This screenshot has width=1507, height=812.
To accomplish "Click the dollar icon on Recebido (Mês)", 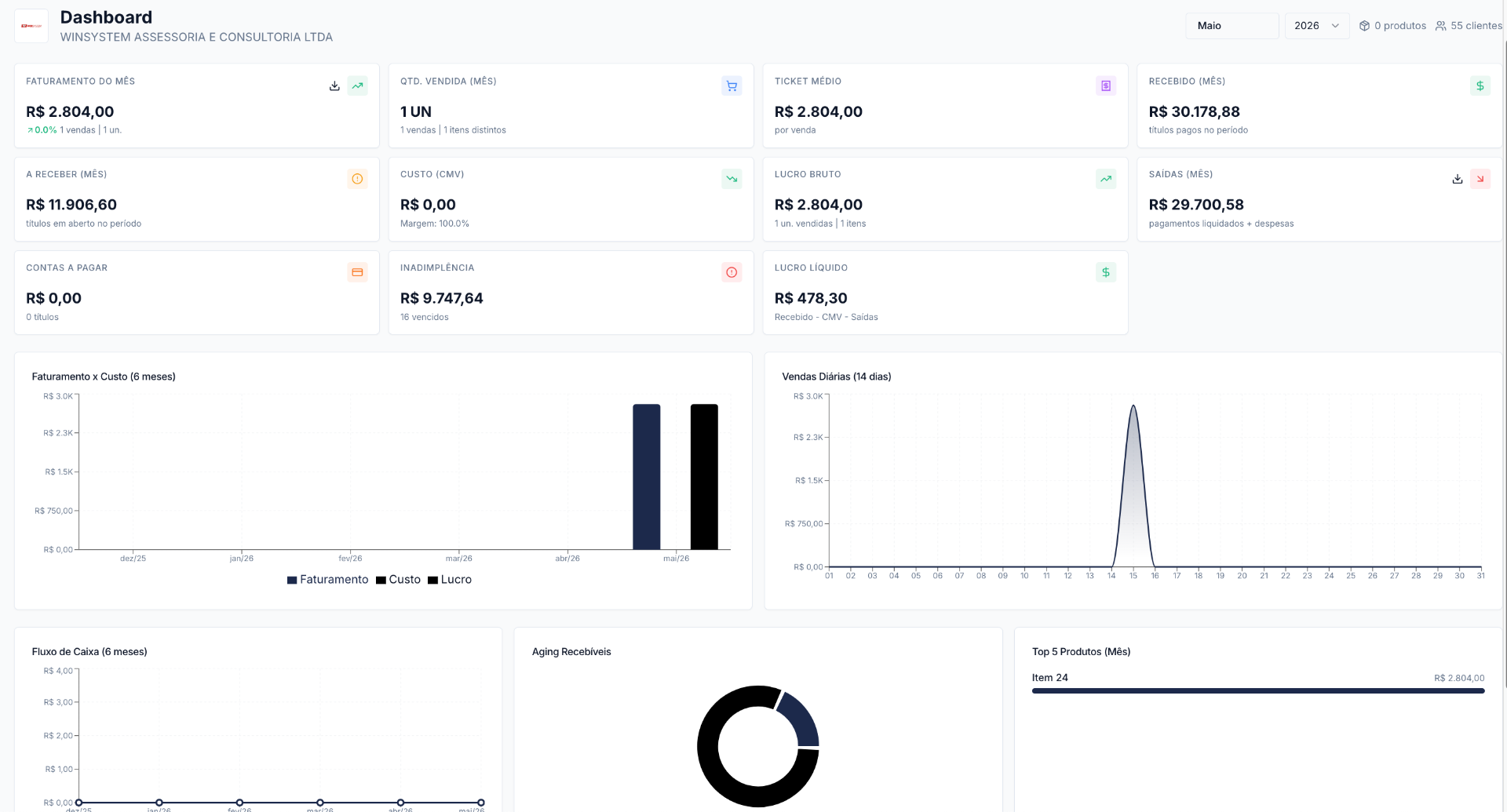I will coord(1480,86).
